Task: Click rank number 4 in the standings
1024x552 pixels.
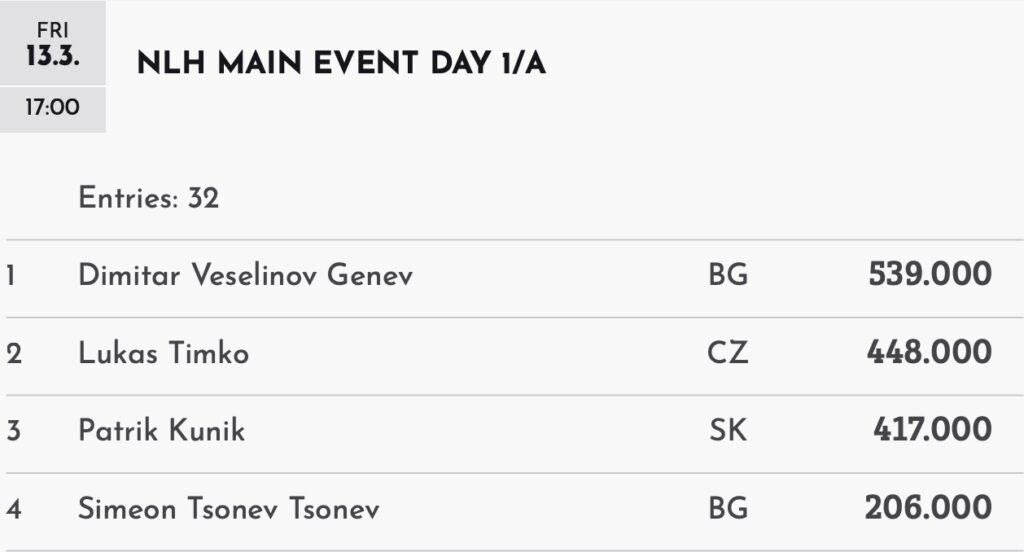Action: click(x=13, y=509)
